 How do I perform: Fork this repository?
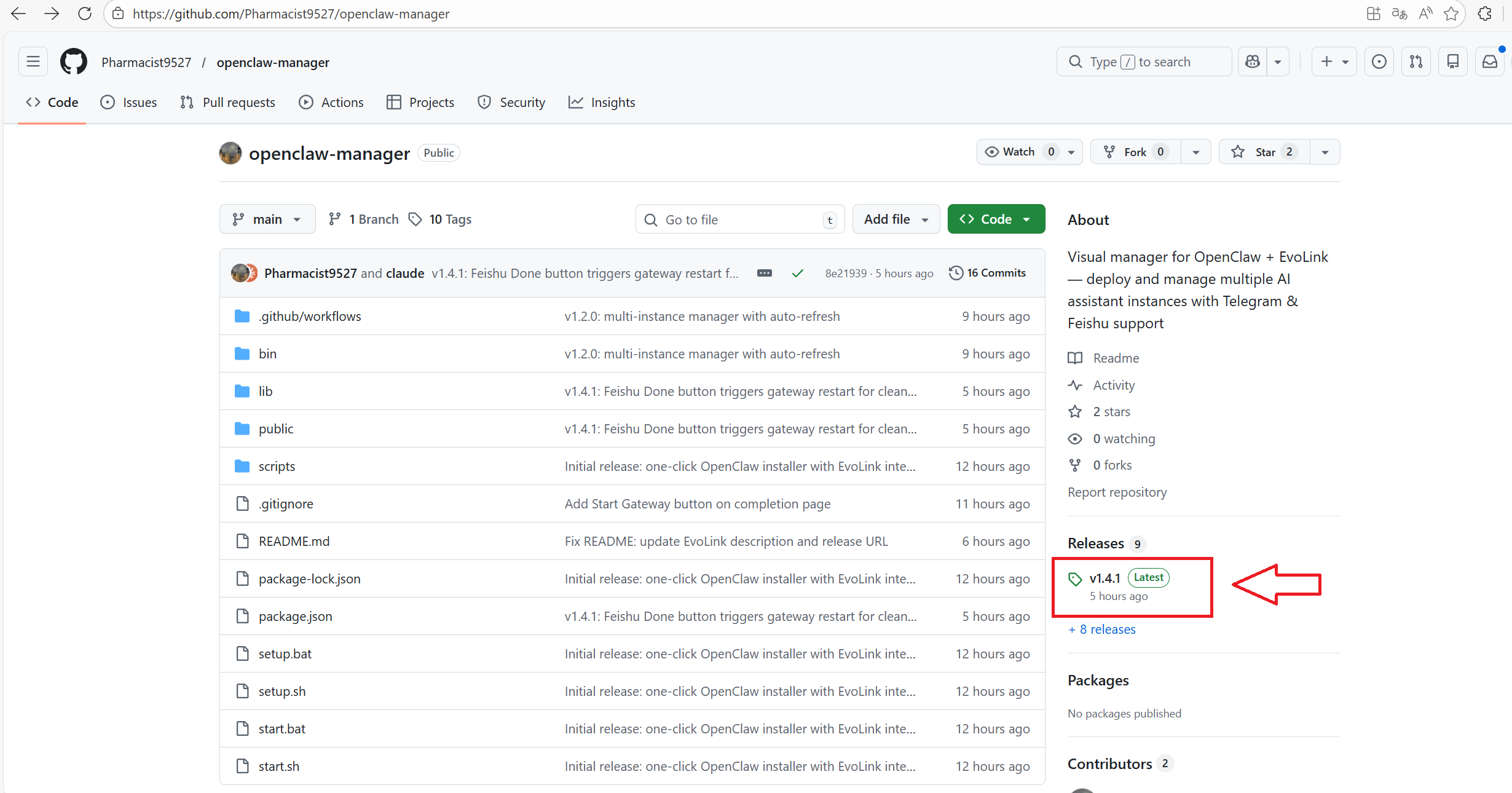click(x=1134, y=152)
